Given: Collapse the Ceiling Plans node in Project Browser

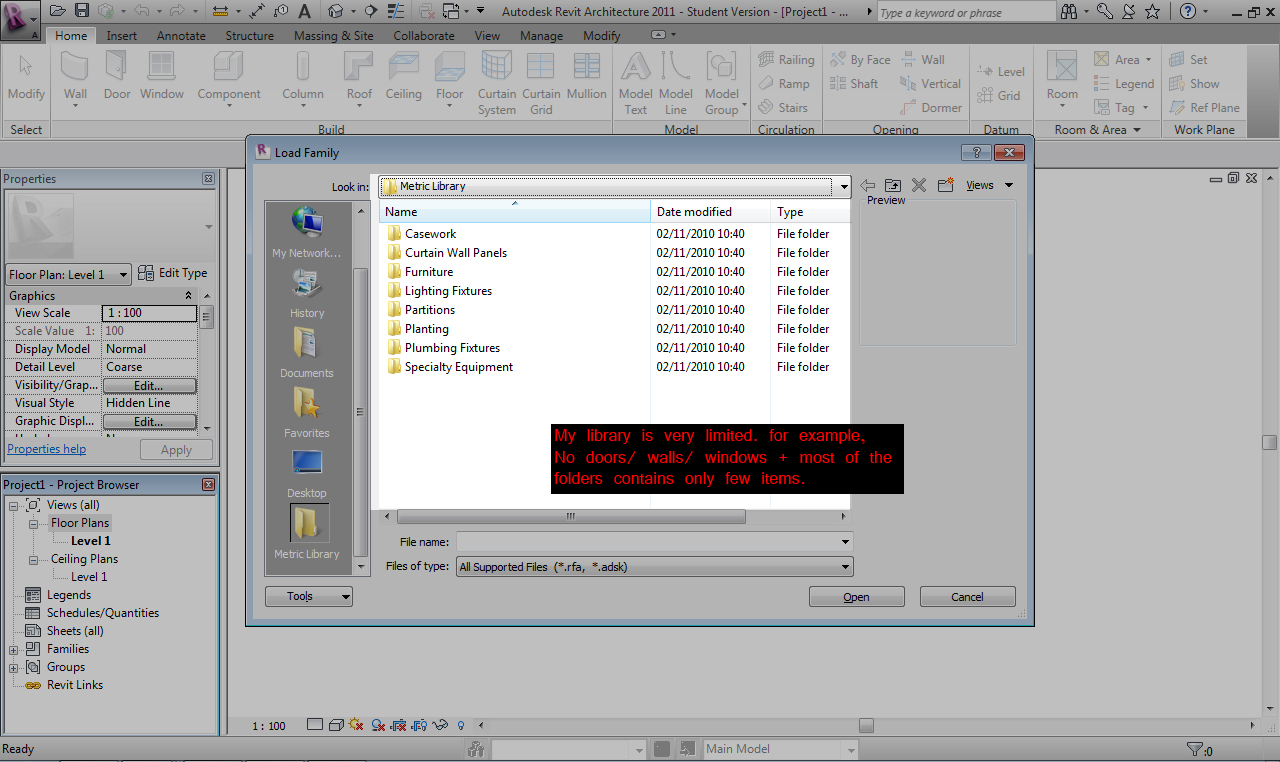Looking at the screenshot, I should pos(32,559).
